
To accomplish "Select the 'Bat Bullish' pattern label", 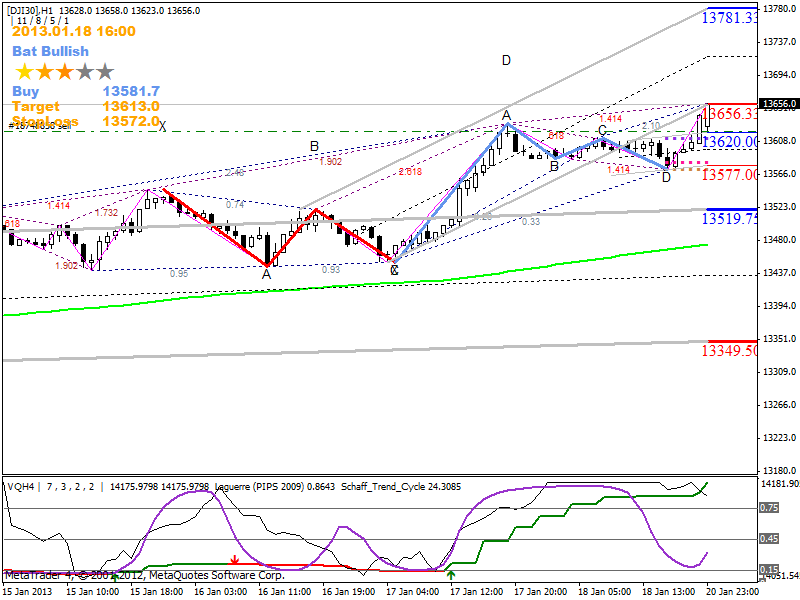I will pos(51,51).
